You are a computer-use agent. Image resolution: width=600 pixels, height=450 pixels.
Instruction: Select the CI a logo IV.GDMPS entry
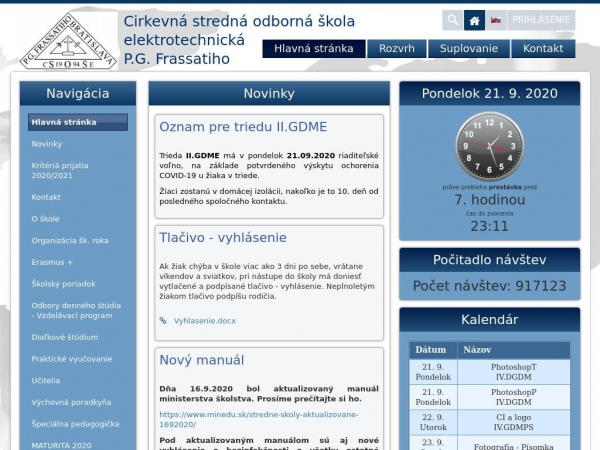click(514, 422)
